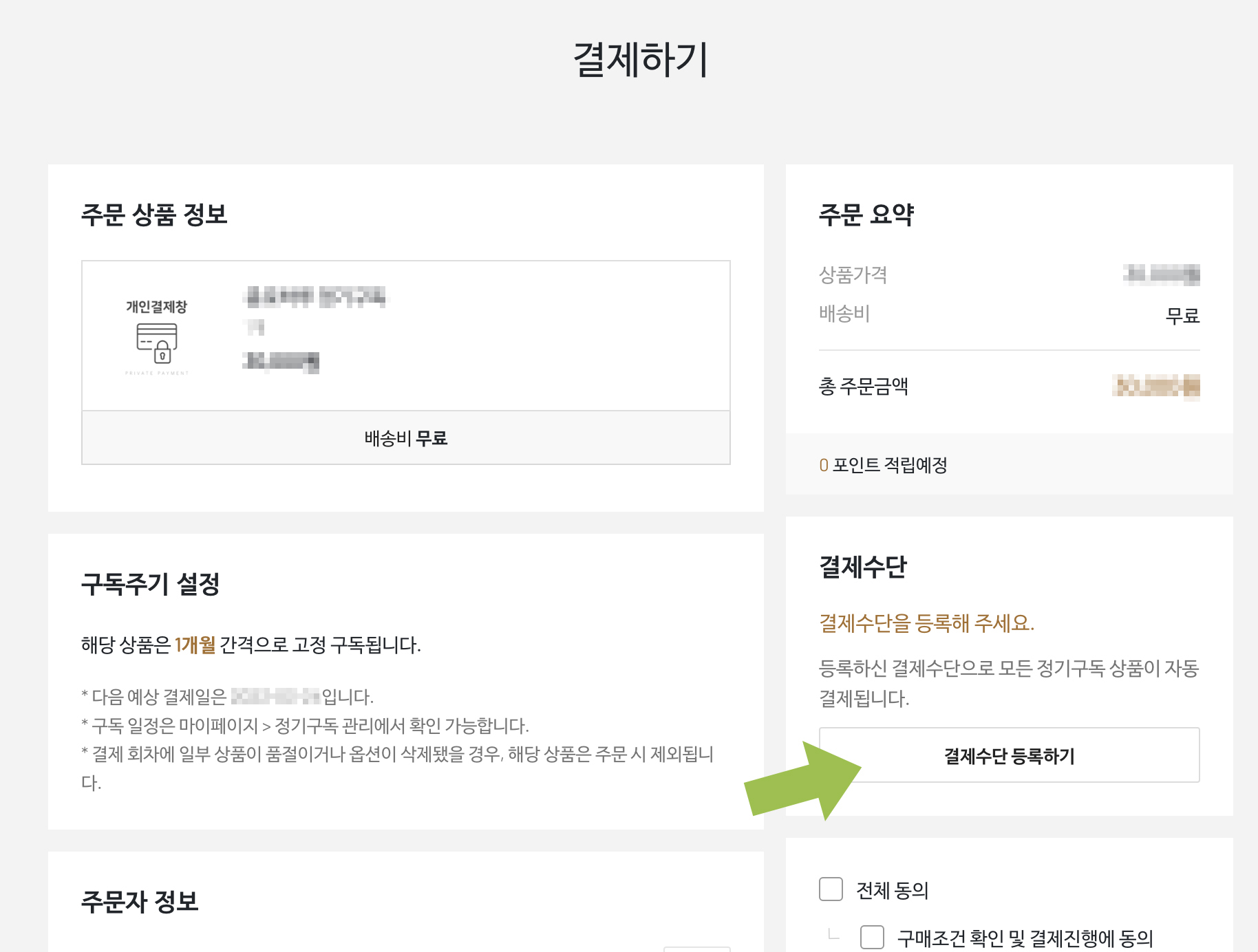
Task: Click the blurred product price in order info
Action: [281, 361]
